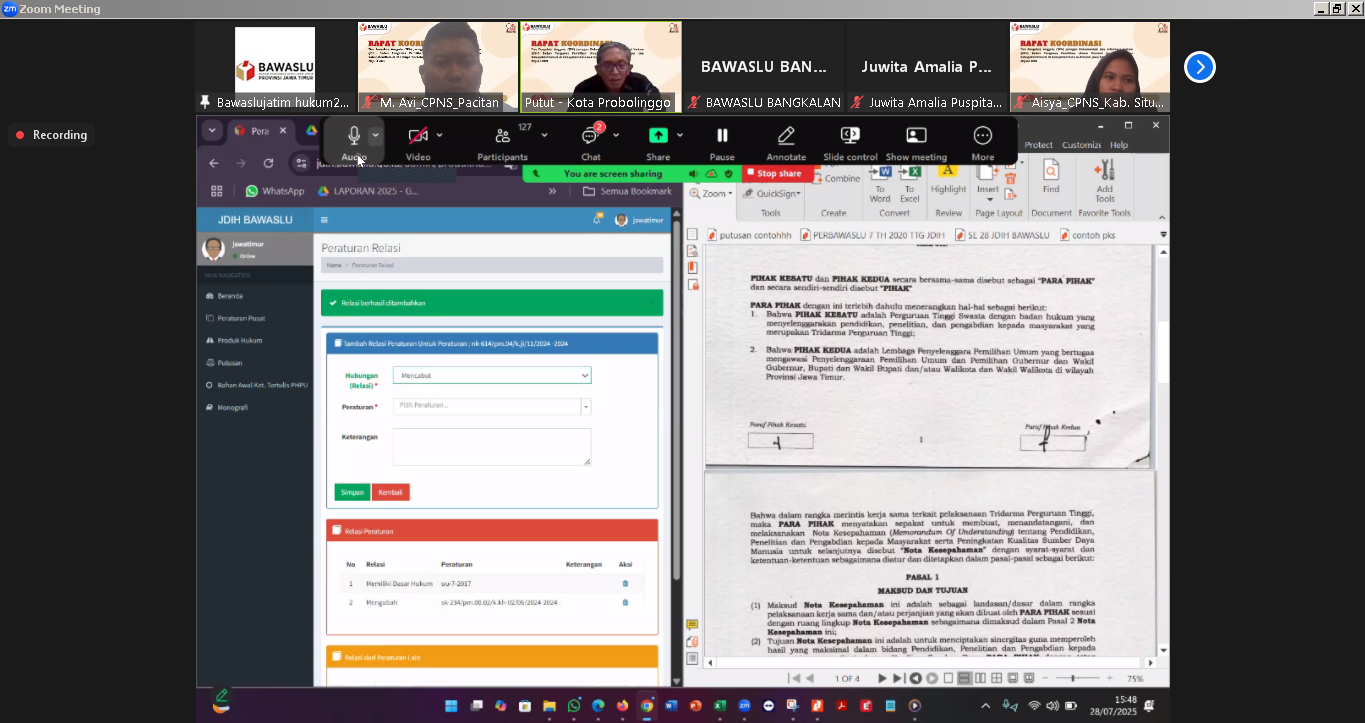Open the Participants panel

[502, 136]
